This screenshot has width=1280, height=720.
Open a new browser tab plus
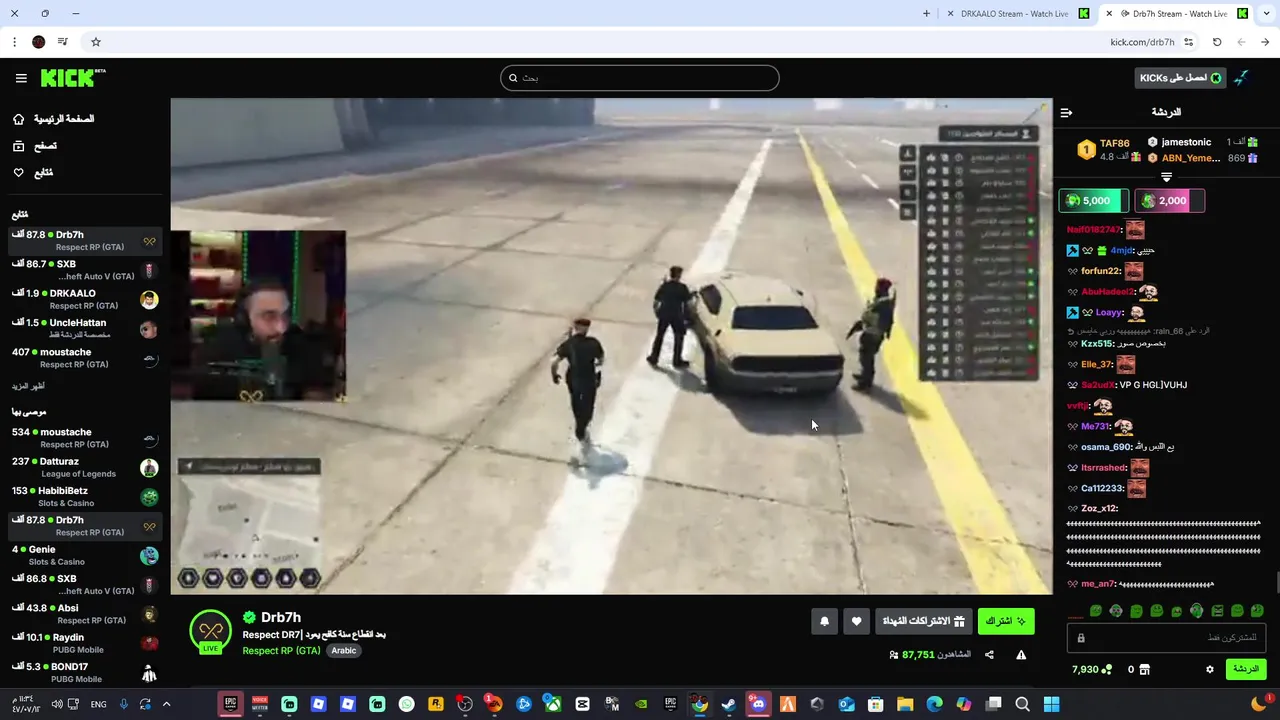pyautogui.click(x=926, y=14)
